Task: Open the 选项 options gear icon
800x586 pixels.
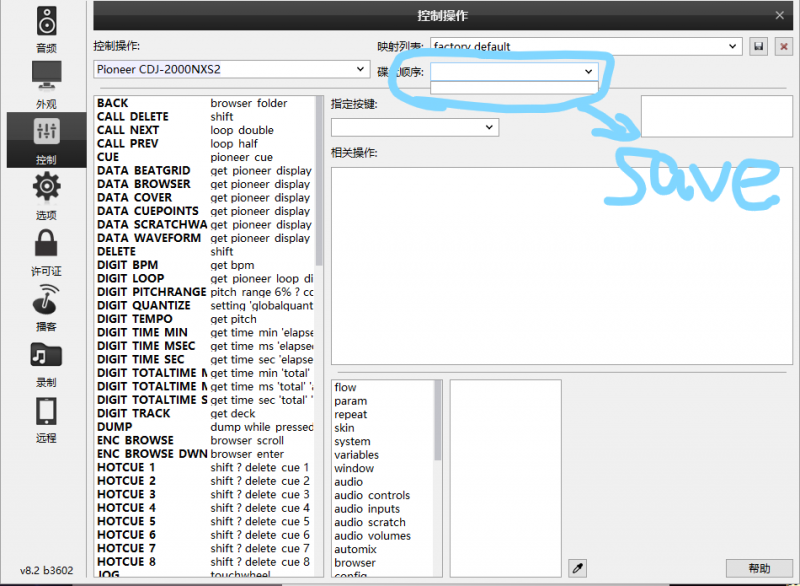Action: click(x=46, y=193)
